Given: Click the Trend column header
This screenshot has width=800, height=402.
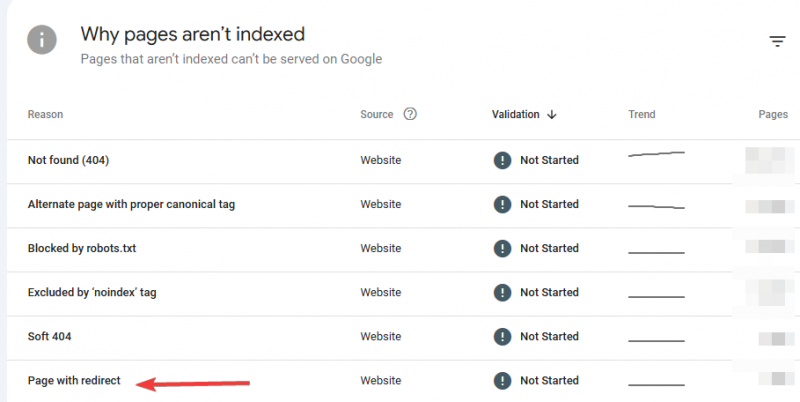Looking at the screenshot, I should (x=642, y=115).
